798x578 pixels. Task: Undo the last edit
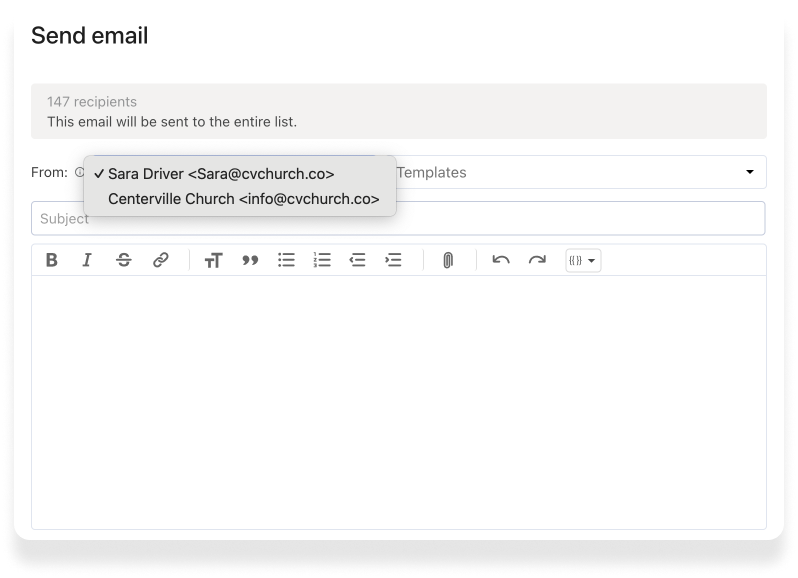(501, 260)
